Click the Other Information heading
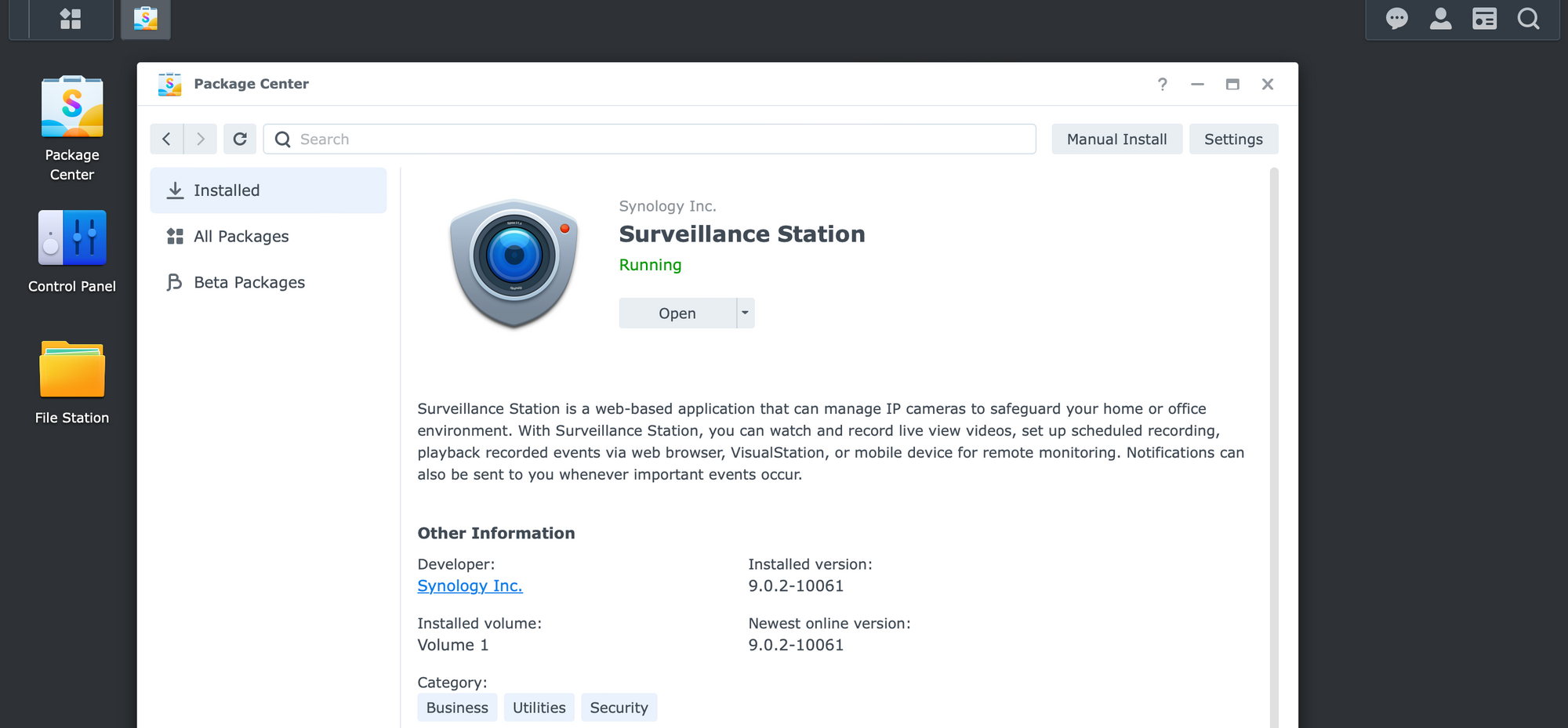 point(495,533)
